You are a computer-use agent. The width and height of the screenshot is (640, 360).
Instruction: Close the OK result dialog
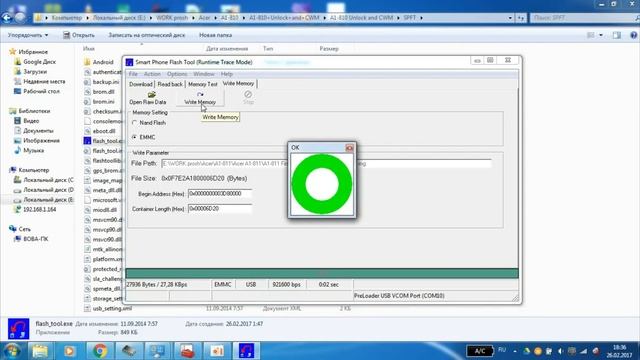[349, 148]
